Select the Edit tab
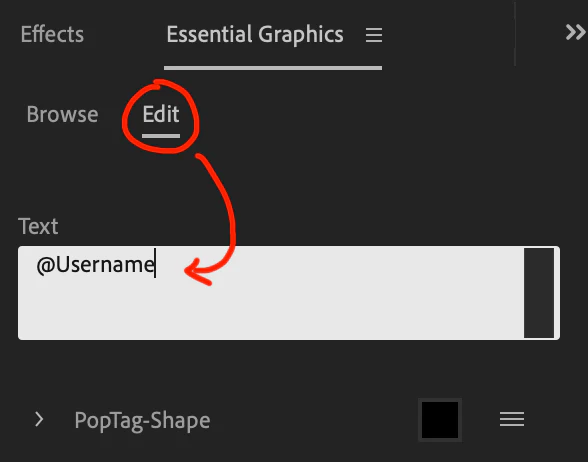 click(161, 114)
